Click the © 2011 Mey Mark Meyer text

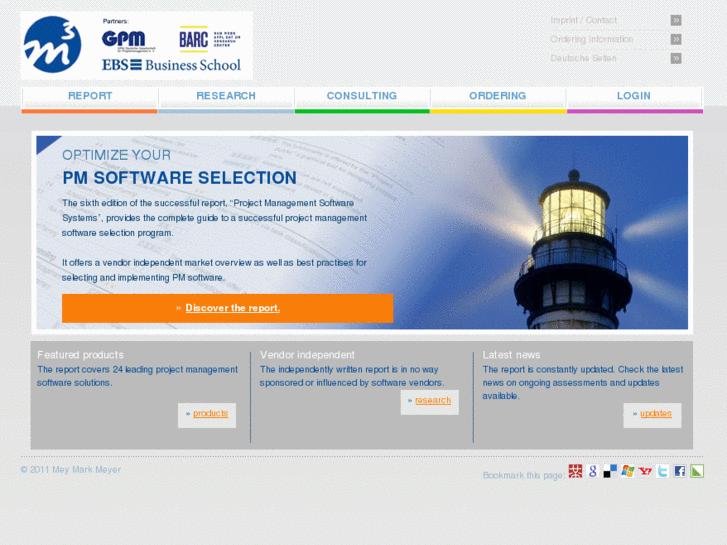pos(70,470)
